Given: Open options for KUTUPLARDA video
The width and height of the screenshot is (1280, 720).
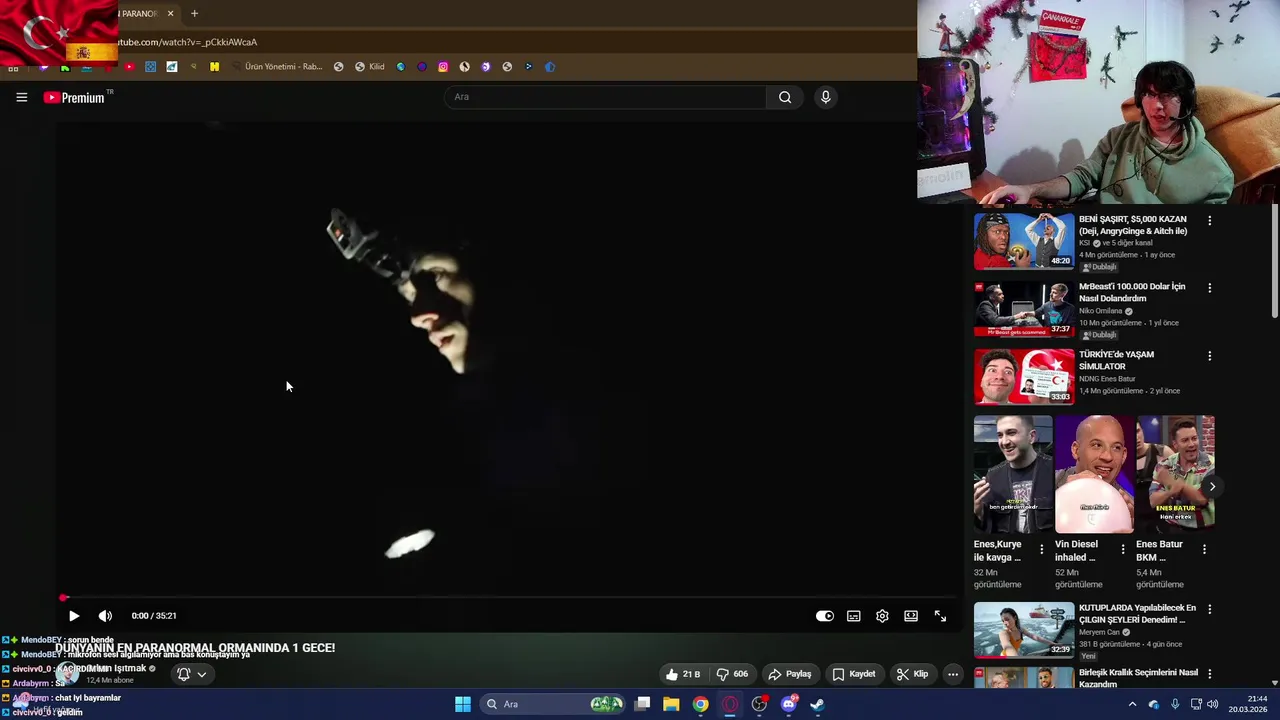Looking at the screenshot, I should coord(1209,609).
